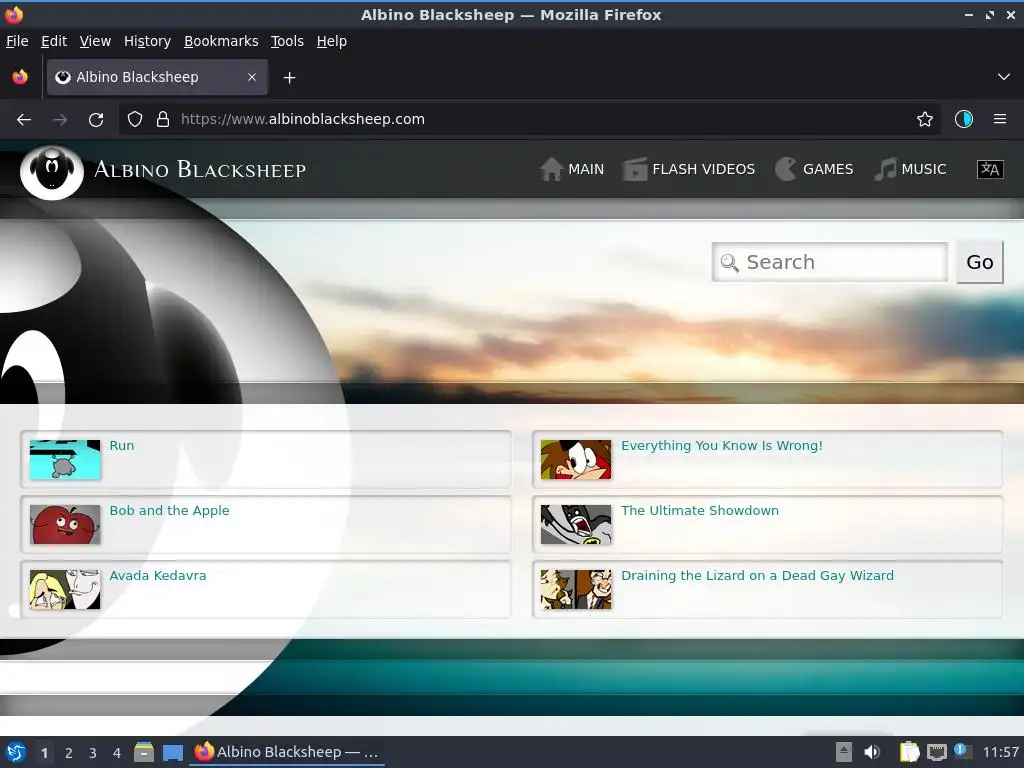This screenshot has width=1024, height=768.
Task: Open a new tab with plus button
Action: click(x=289, y=78)
